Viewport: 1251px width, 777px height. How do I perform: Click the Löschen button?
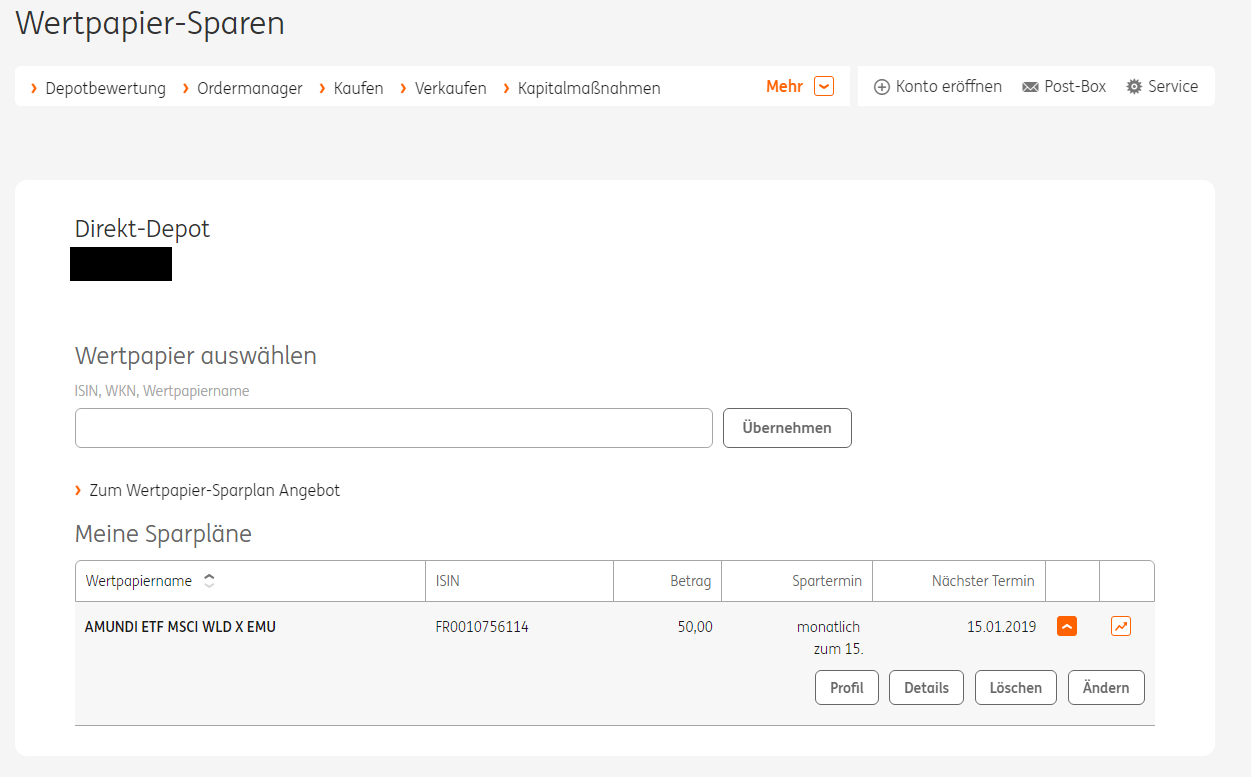1016,688
